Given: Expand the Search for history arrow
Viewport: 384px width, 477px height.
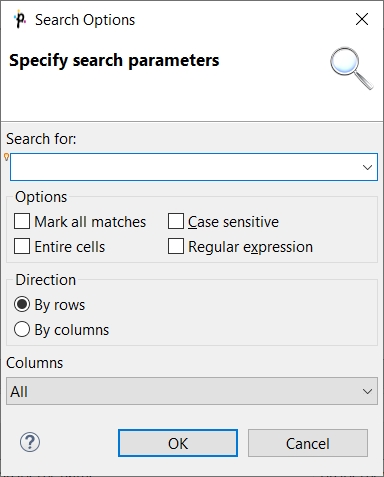Looking at the screenshot, I should point(367,167).
